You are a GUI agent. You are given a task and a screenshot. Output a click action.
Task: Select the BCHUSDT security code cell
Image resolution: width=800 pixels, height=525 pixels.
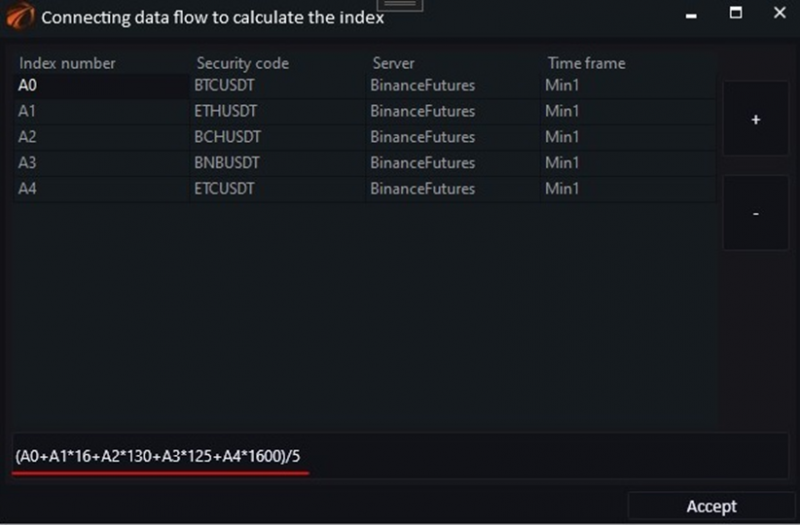pyautogui.click(x=277, y=137)
